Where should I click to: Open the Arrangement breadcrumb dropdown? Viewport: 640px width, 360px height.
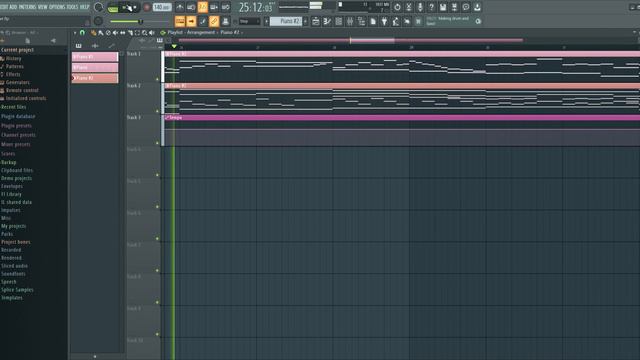[x=201, y=32]
